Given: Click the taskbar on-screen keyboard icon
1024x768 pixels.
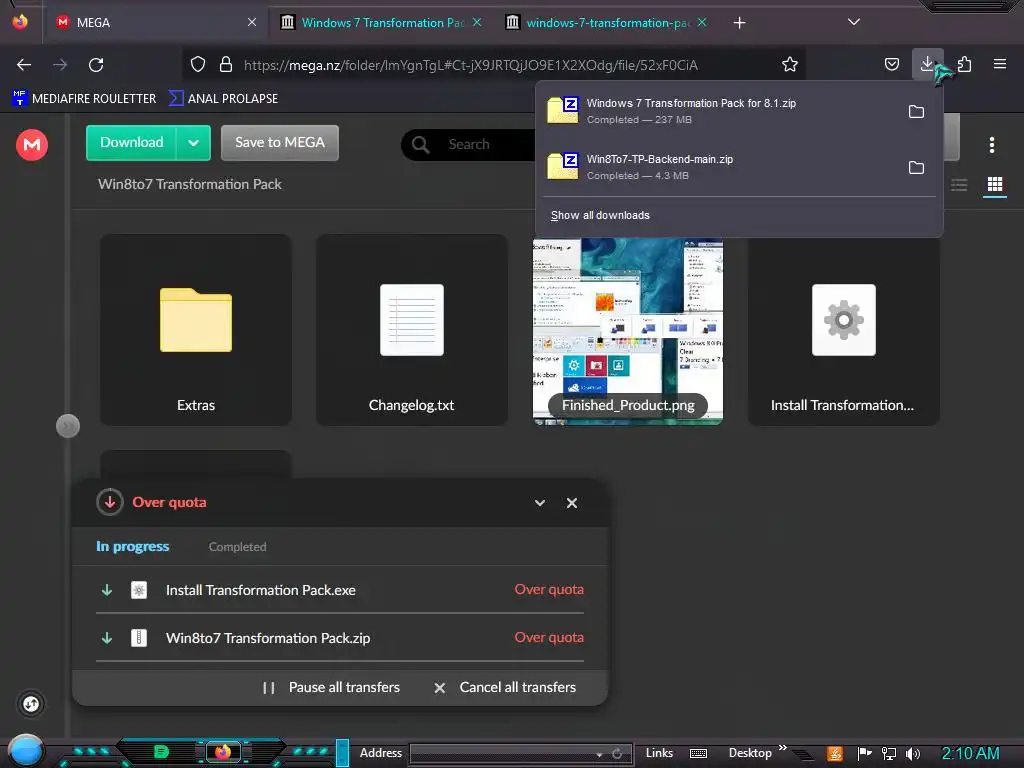Looking at the screenshot, I should (698, 754).
